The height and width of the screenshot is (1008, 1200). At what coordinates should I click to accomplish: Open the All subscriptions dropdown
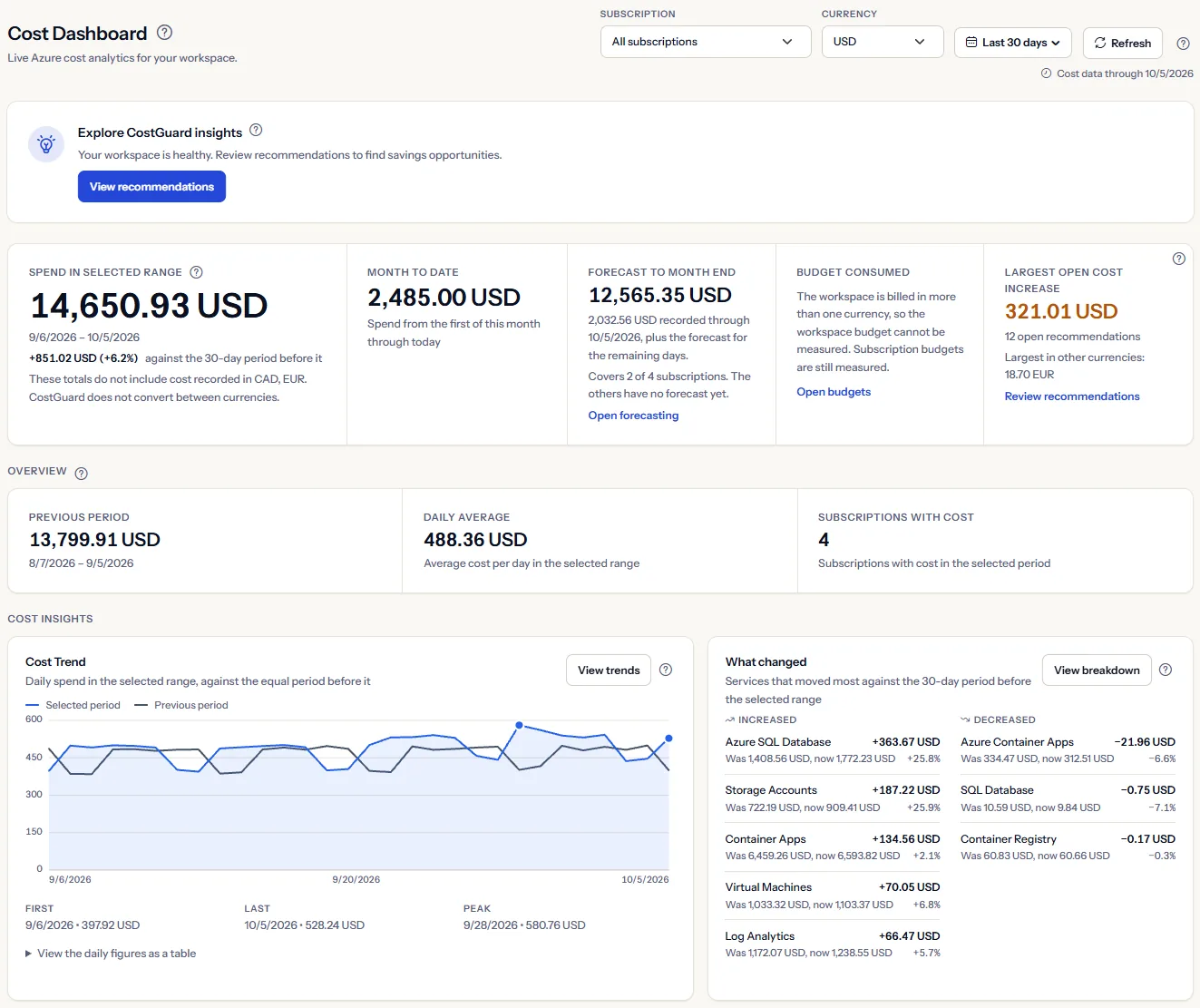706,42
